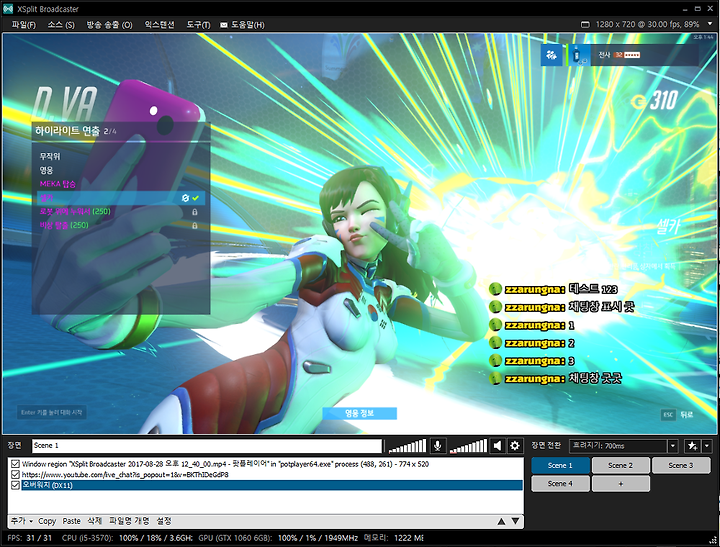Screen dimensions: 720x547
Task: Open the 소스 (S) menu
Action: 61,25
